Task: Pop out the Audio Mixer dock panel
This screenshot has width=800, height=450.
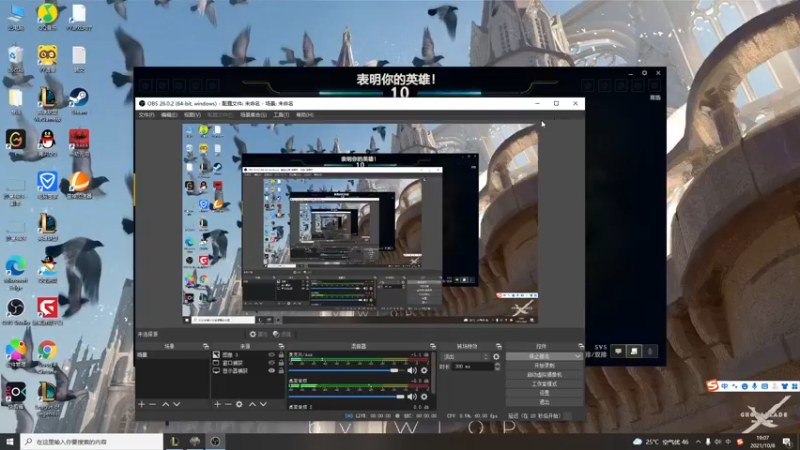Action: click(433, 346)
